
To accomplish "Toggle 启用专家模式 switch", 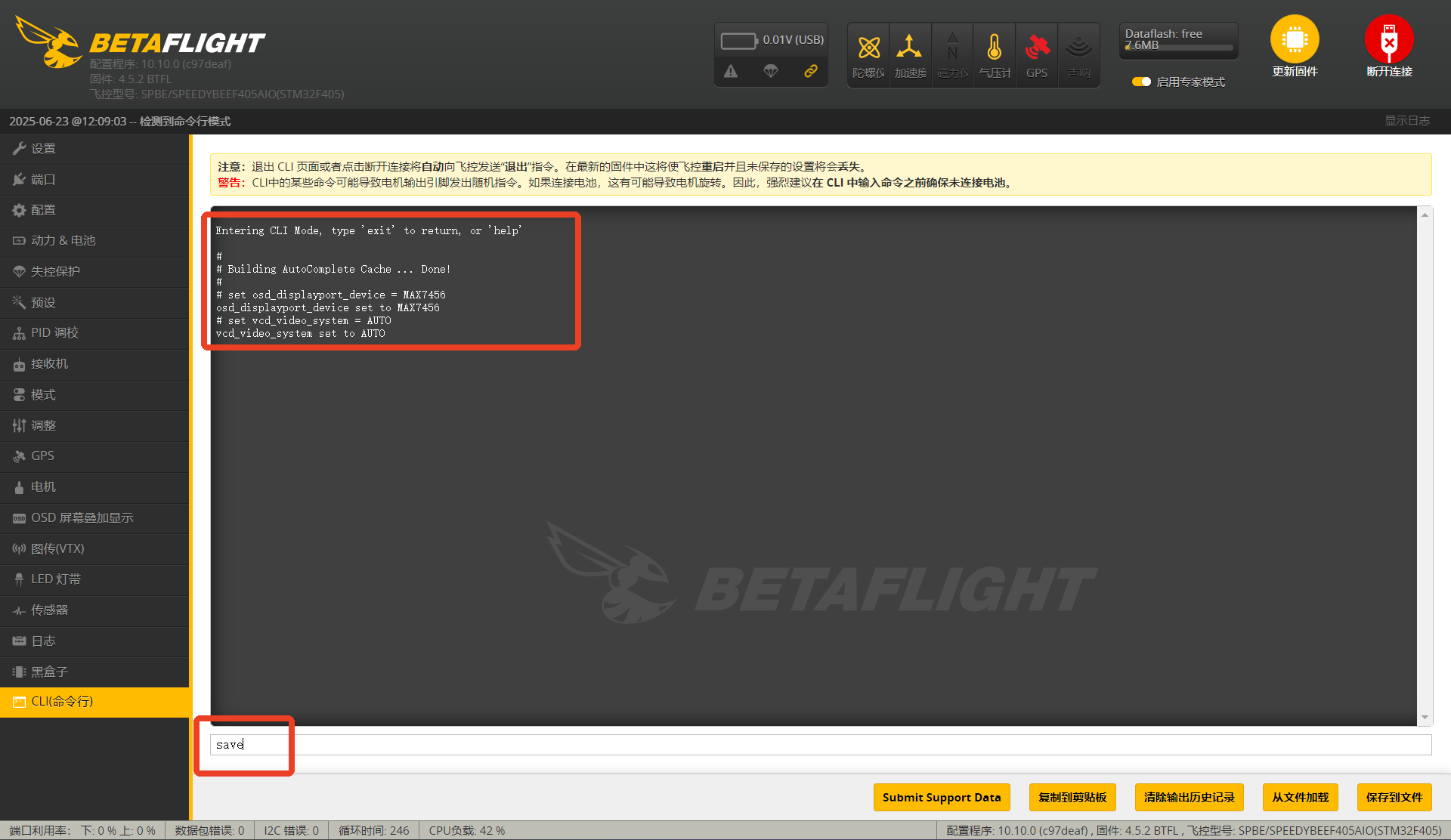I will click(x=1141, y=82).
